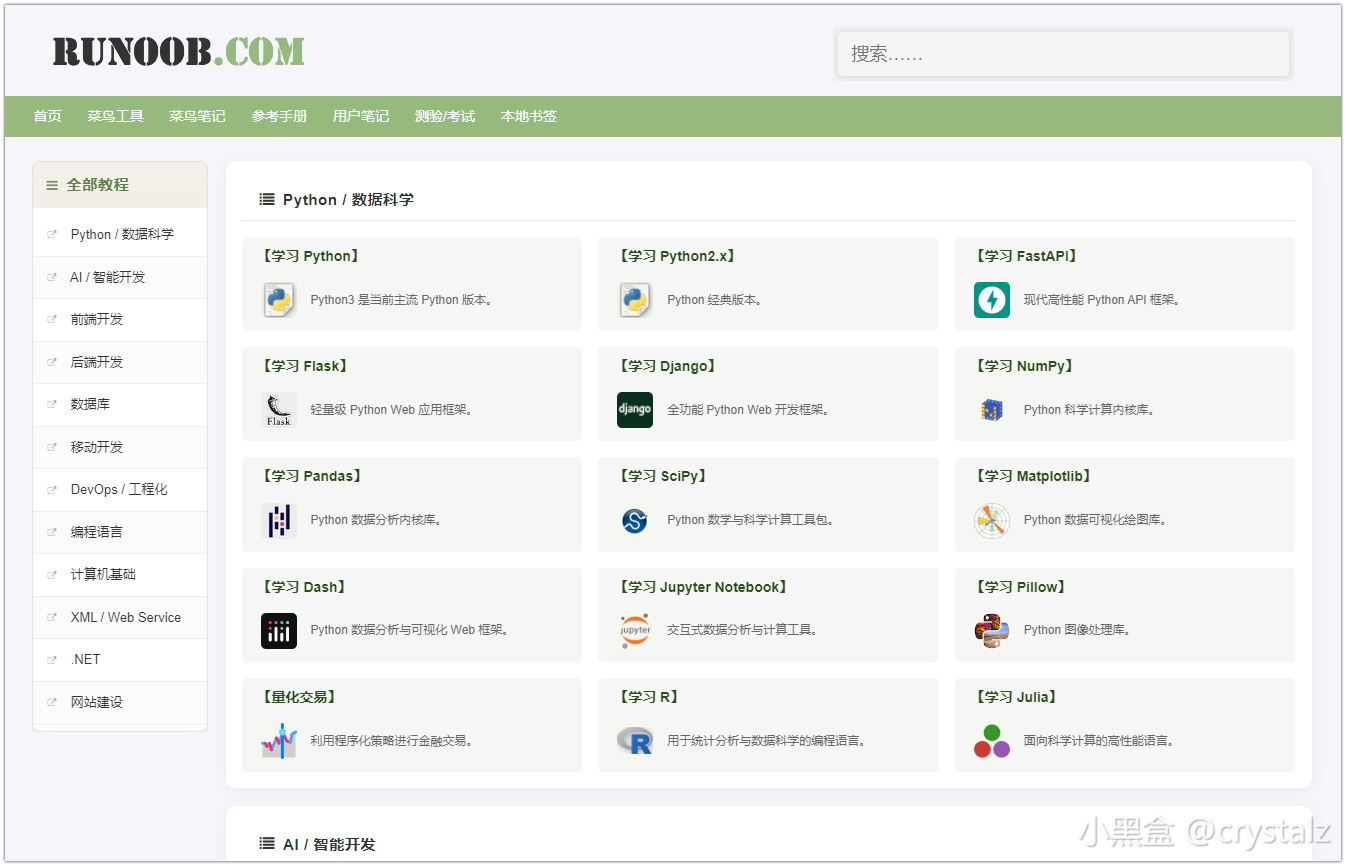Open 用户笔记 in the navigation bar

click(361, 116)
